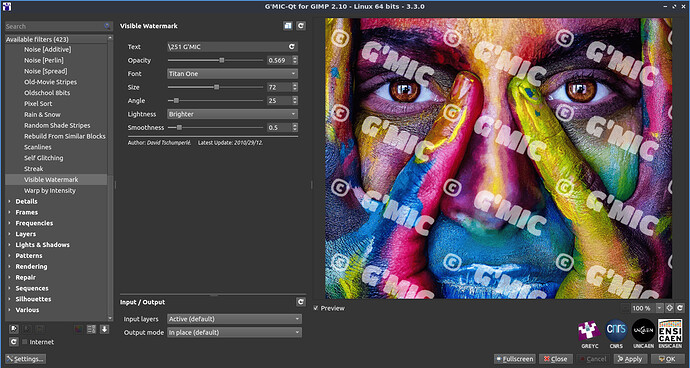Click the download arrow icon below filter list

pyautogui.click(x=104, y=329)
